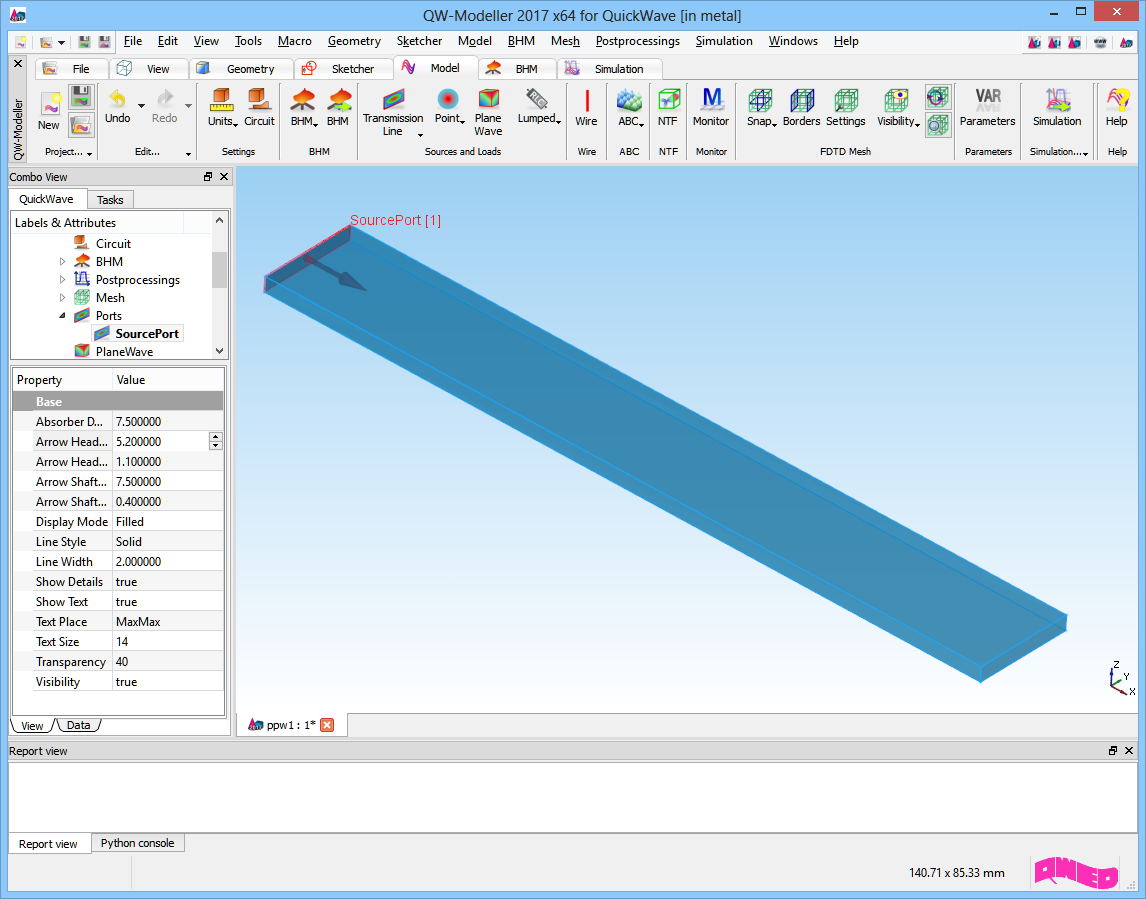Open the Text Place MaxMax value
Image resolution: width=1146 pixels, height=899 pixels.
click(168, 622)
